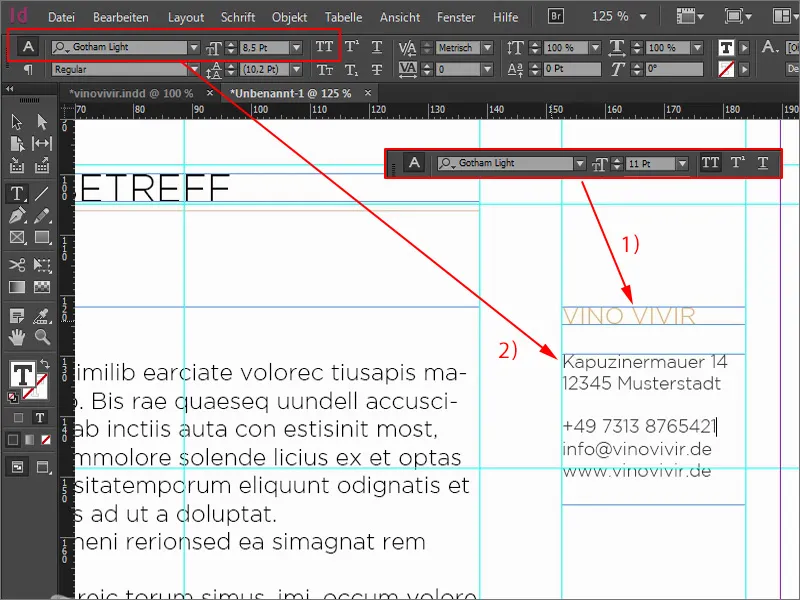
Task: Open the Fenster menu
Action: [x=456, y=17]
